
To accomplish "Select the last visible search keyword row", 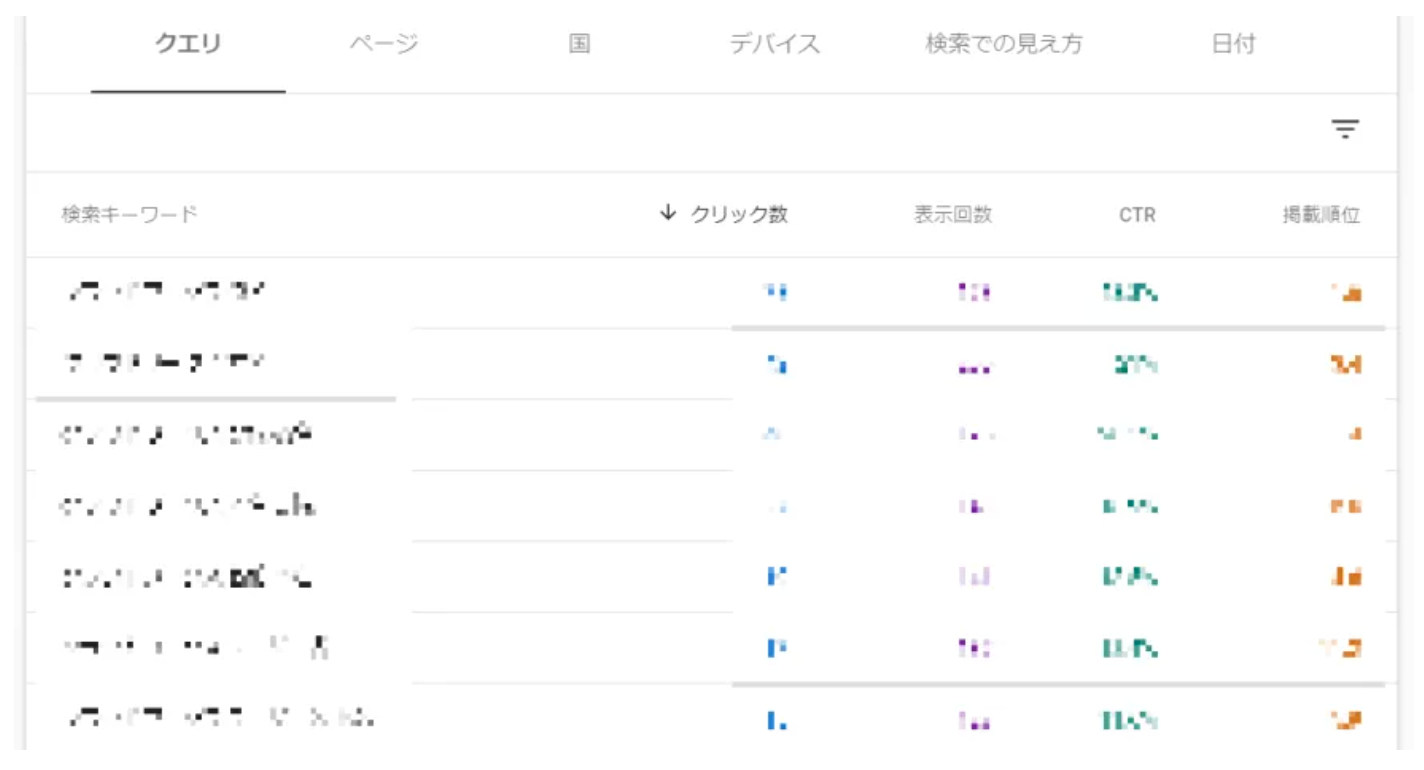I will pos(220,718).
